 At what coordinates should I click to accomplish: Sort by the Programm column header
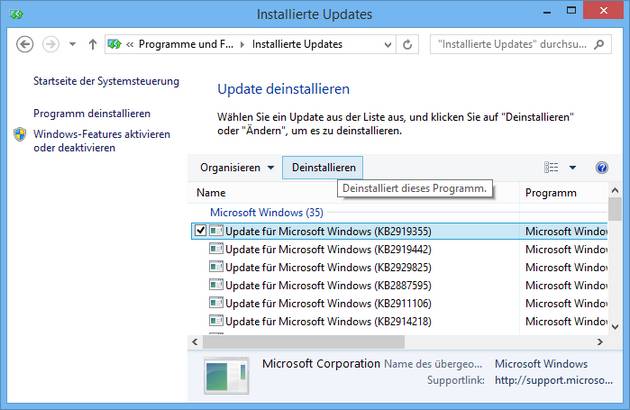click(x=565, y=193)
